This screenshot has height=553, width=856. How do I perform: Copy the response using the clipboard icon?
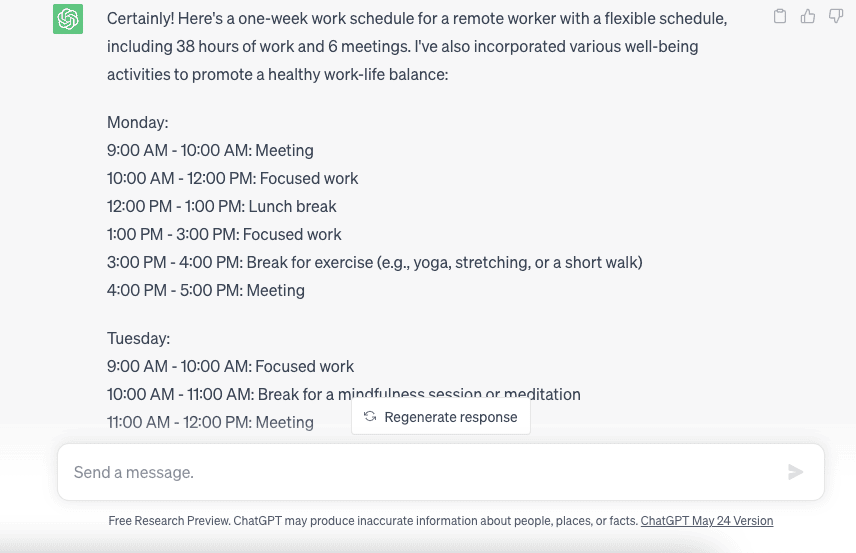tap(780, 16)
